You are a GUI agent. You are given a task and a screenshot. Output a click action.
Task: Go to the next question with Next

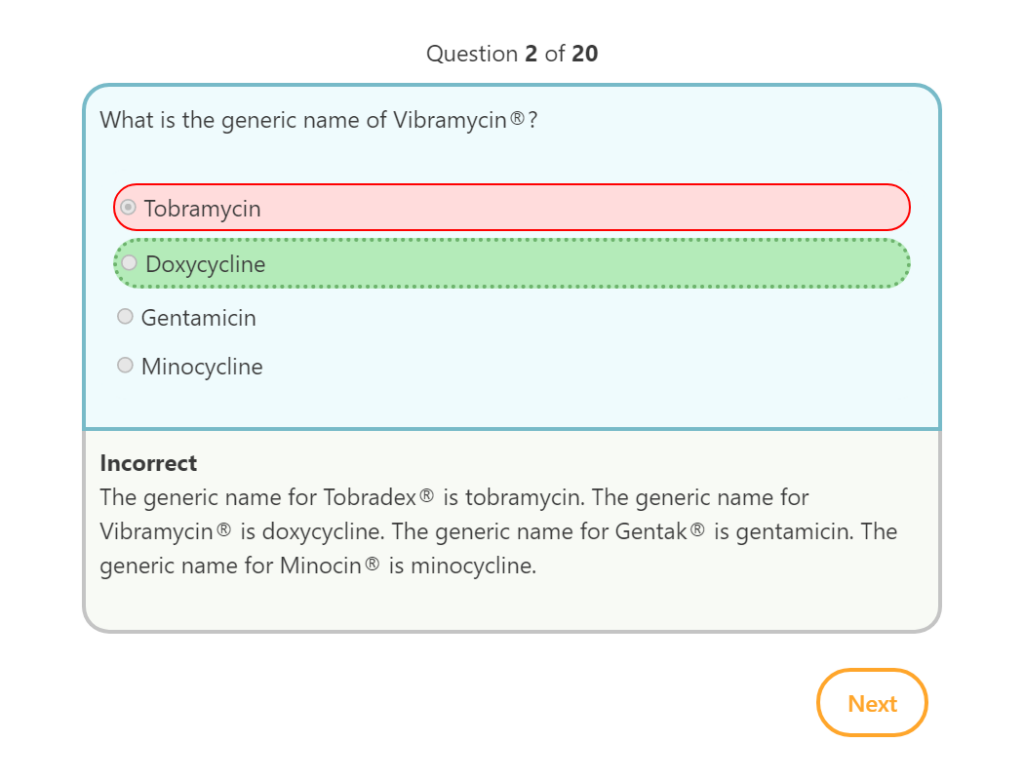tap(872, 703)
